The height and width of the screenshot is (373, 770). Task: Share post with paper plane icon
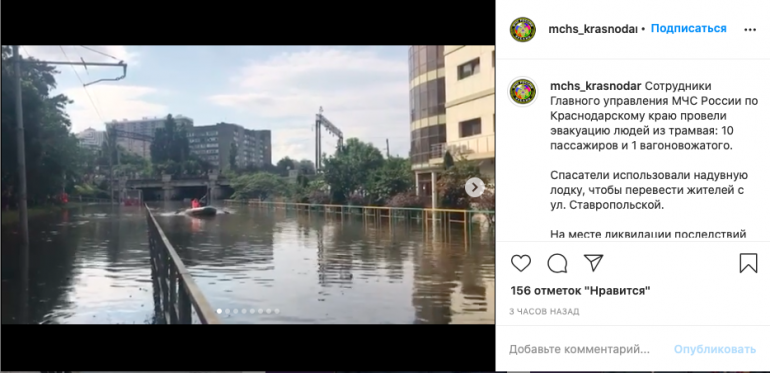pyautogui.click(x=593, y=263)
